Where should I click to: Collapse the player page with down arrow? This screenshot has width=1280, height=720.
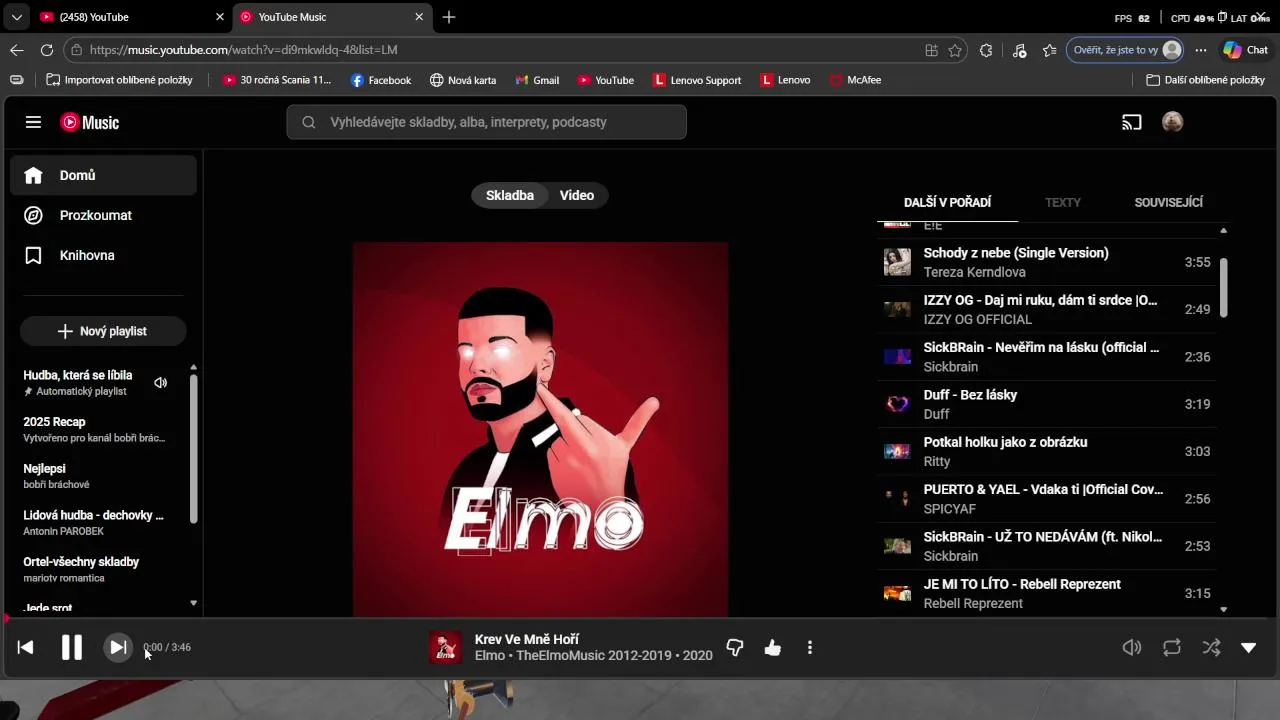coord(1249,647)
